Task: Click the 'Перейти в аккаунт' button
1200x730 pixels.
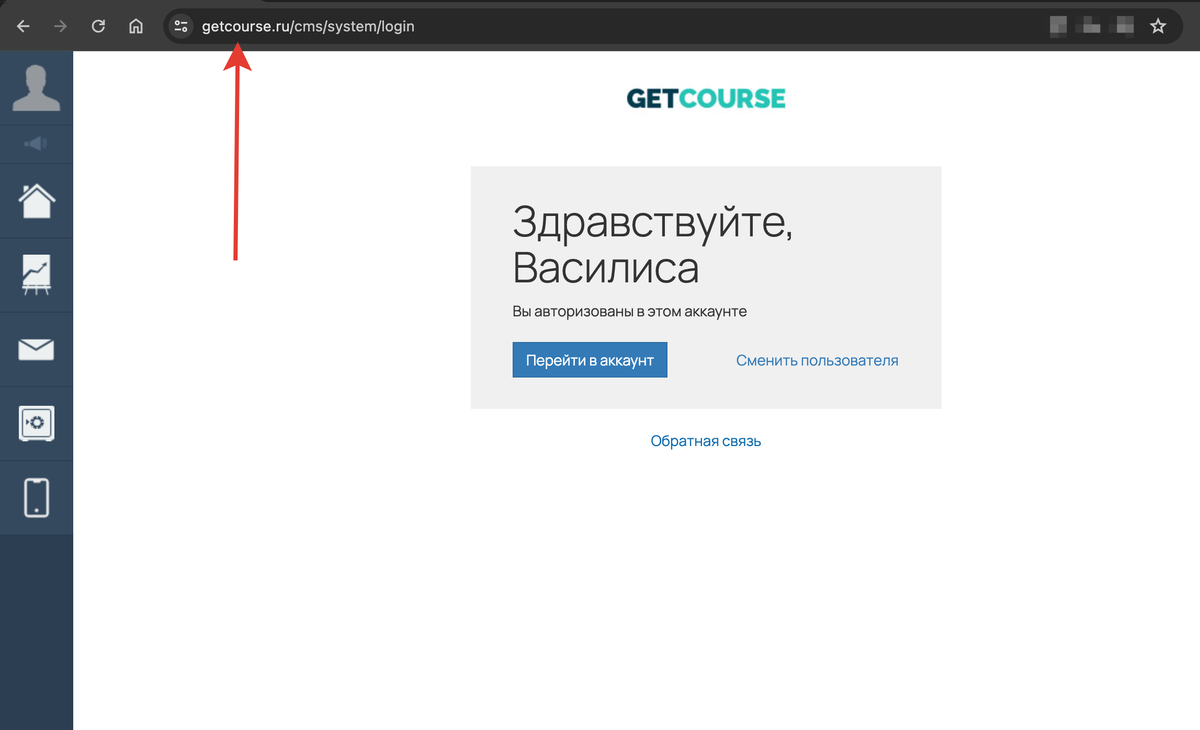Action: 590,360
